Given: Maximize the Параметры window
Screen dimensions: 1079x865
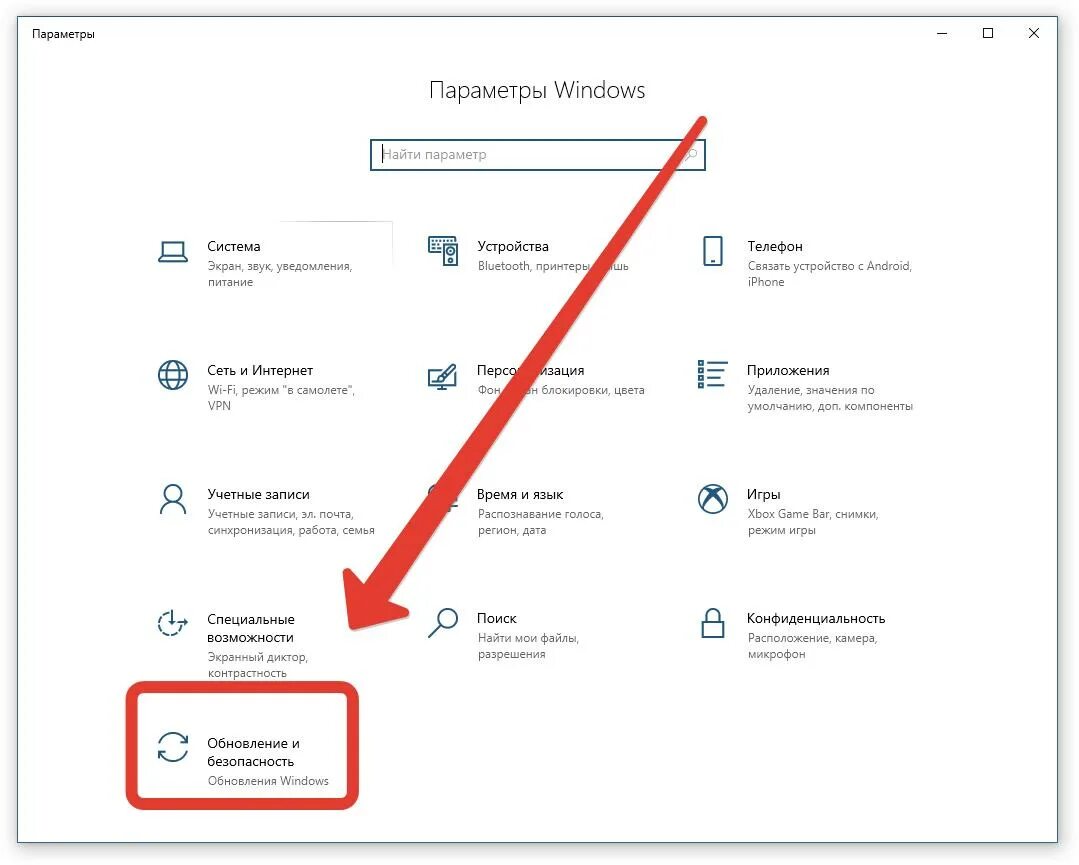Looking at the screenshot, I should (x=988, y=33).
